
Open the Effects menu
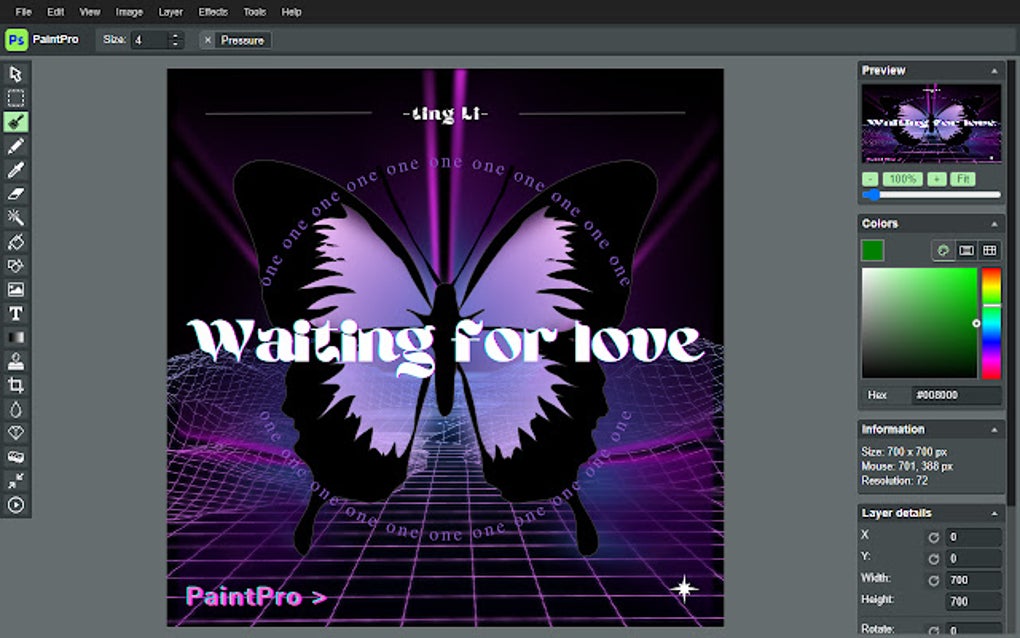212,12
